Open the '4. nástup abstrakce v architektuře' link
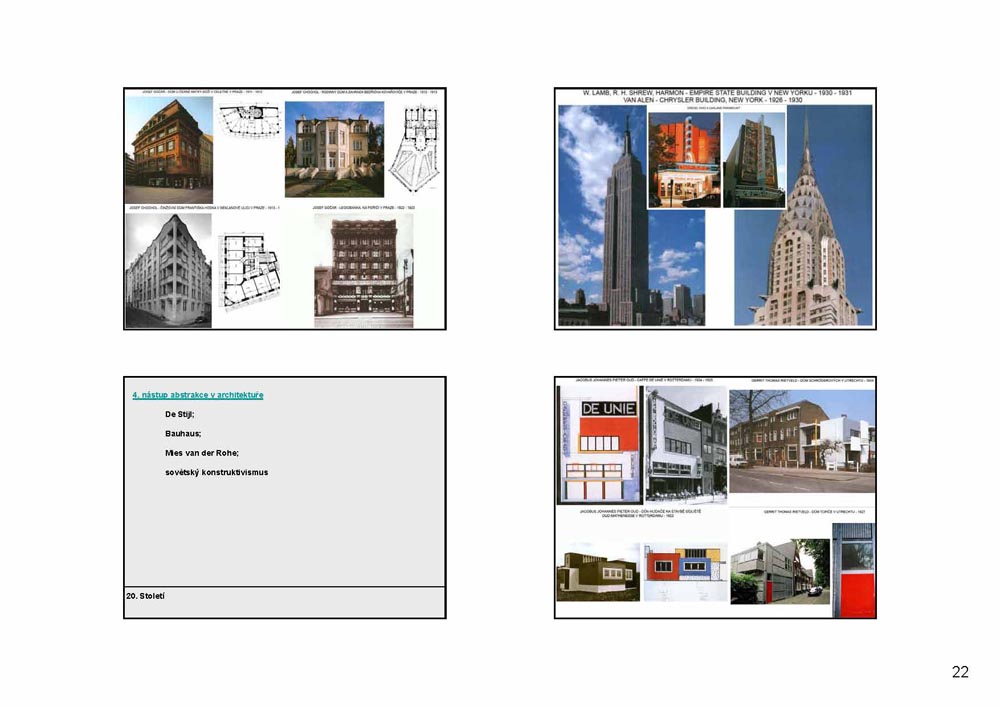This screenshot has width=1000, height=707. (198, 395)
